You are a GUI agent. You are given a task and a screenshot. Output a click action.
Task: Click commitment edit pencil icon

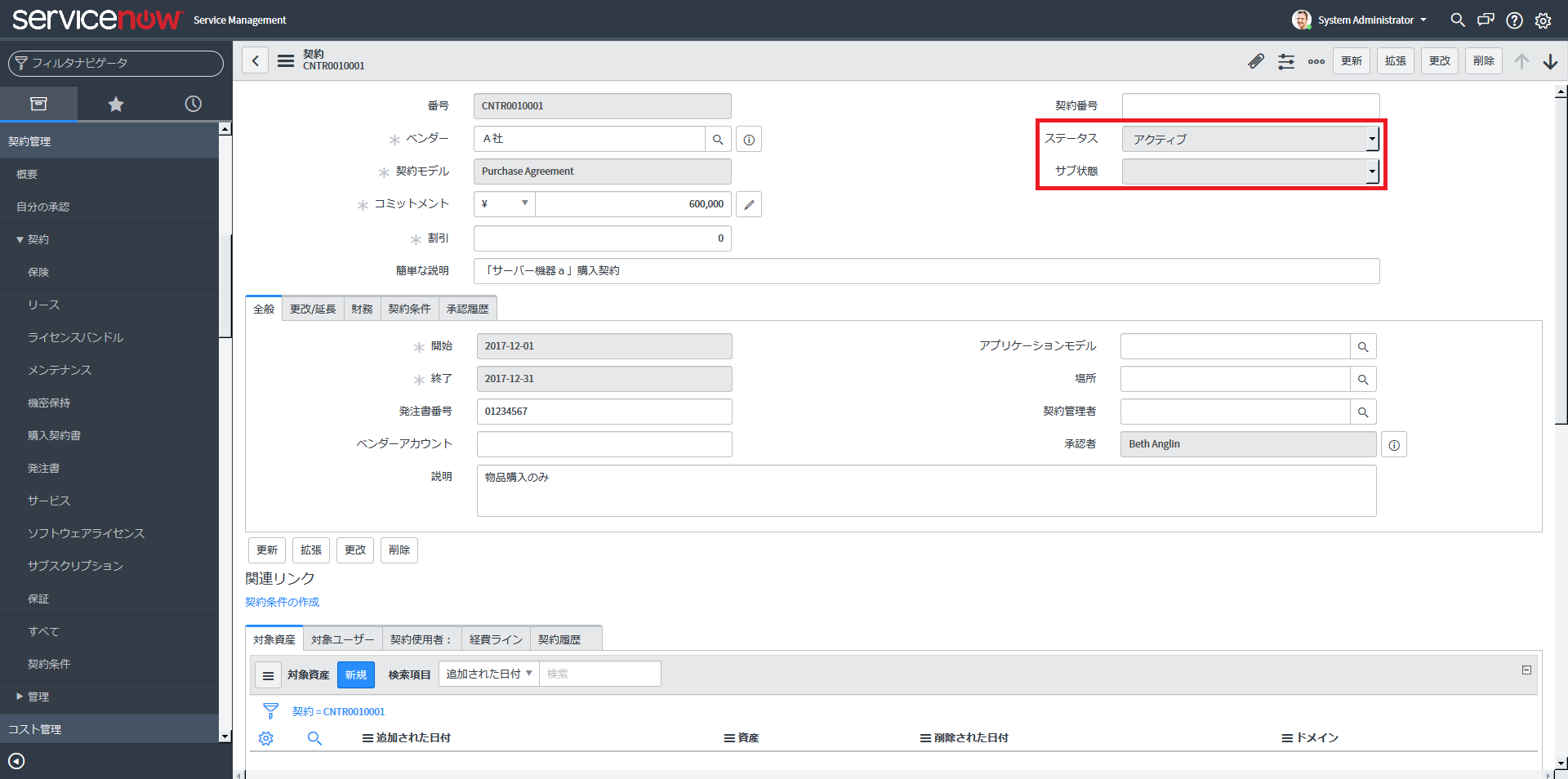[749, 204]
